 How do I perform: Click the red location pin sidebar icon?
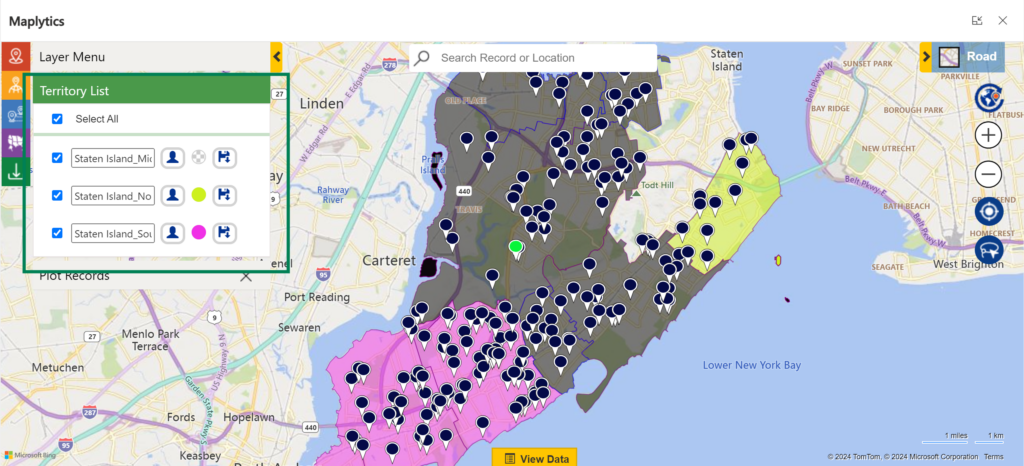[x=15, y=57]
